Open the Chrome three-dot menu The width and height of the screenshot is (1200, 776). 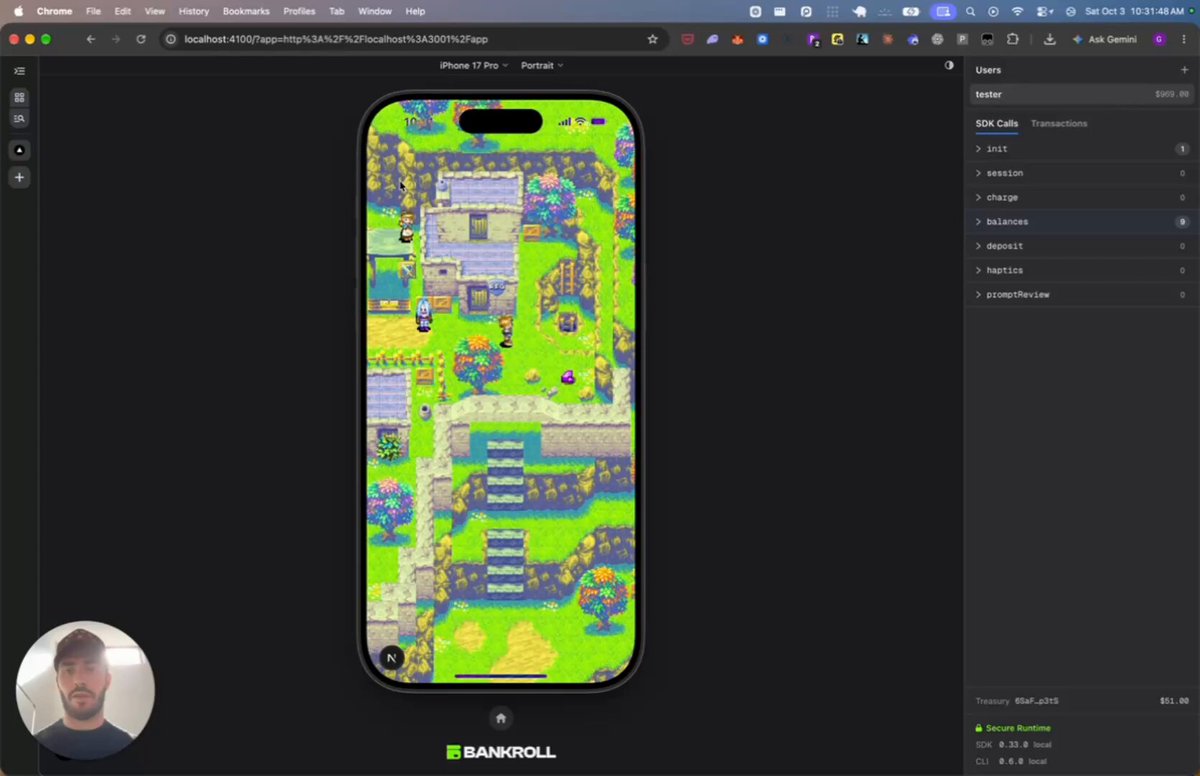click(1182, 39)
